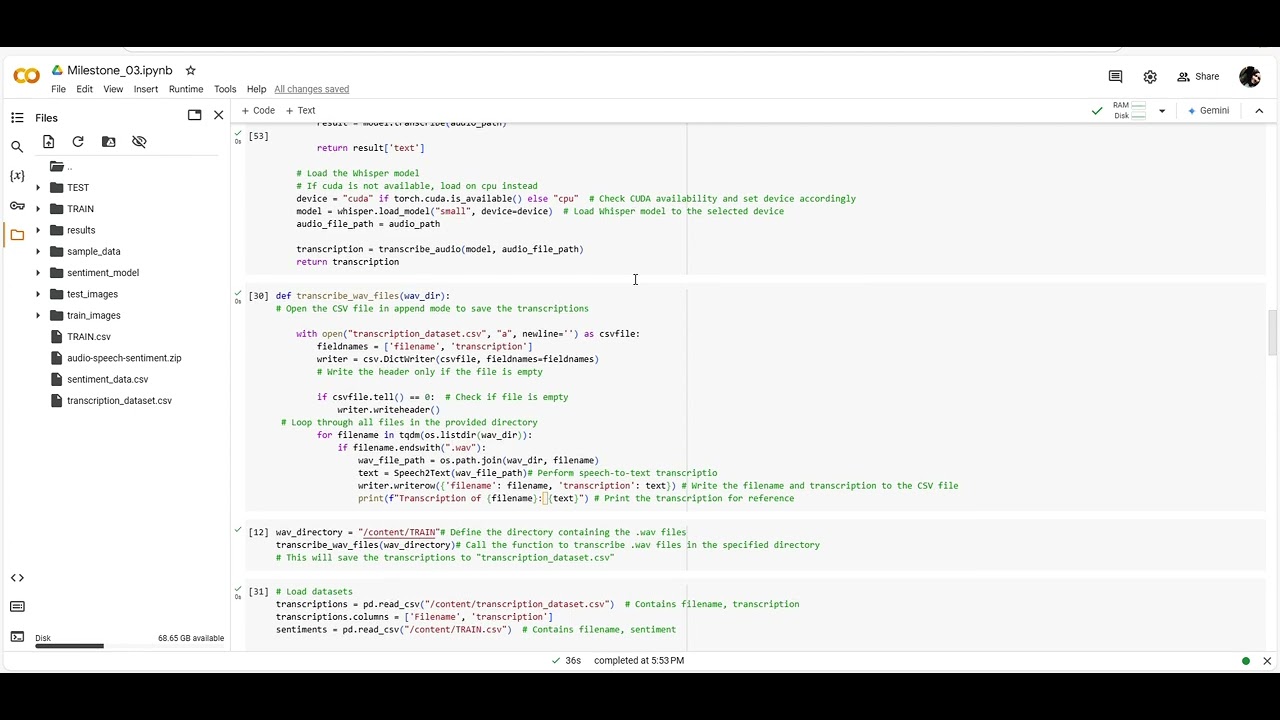Refresh the file browser

[78, 142]
